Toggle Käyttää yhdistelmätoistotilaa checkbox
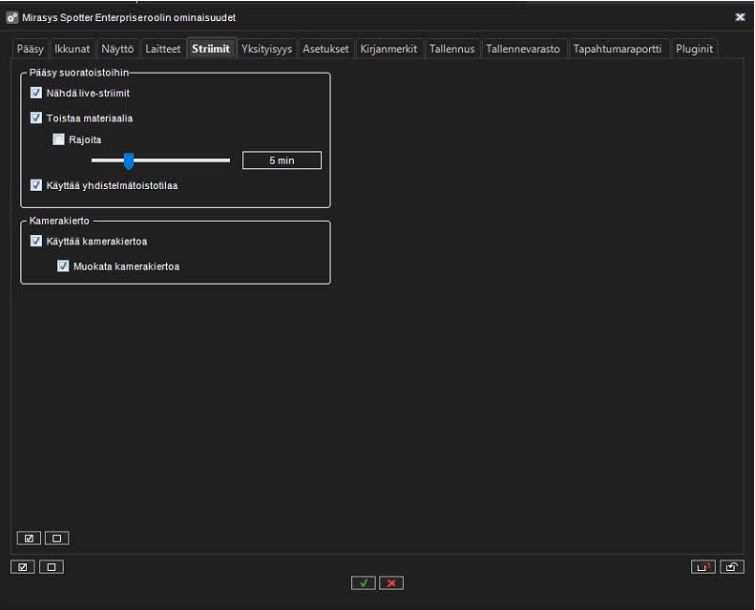755x610 pixels. tap(36, 185)
